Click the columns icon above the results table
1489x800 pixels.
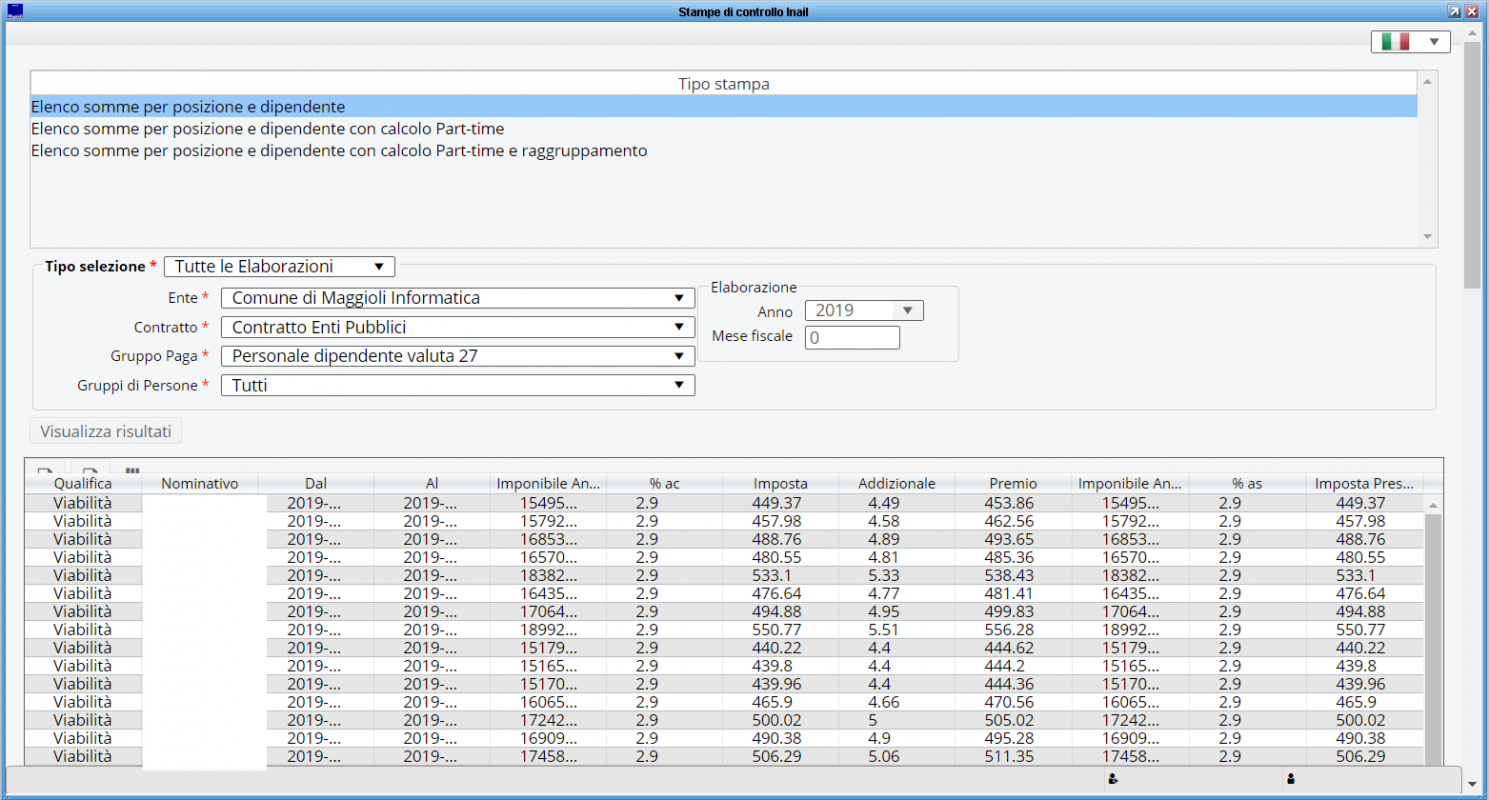tap(132, 469)
